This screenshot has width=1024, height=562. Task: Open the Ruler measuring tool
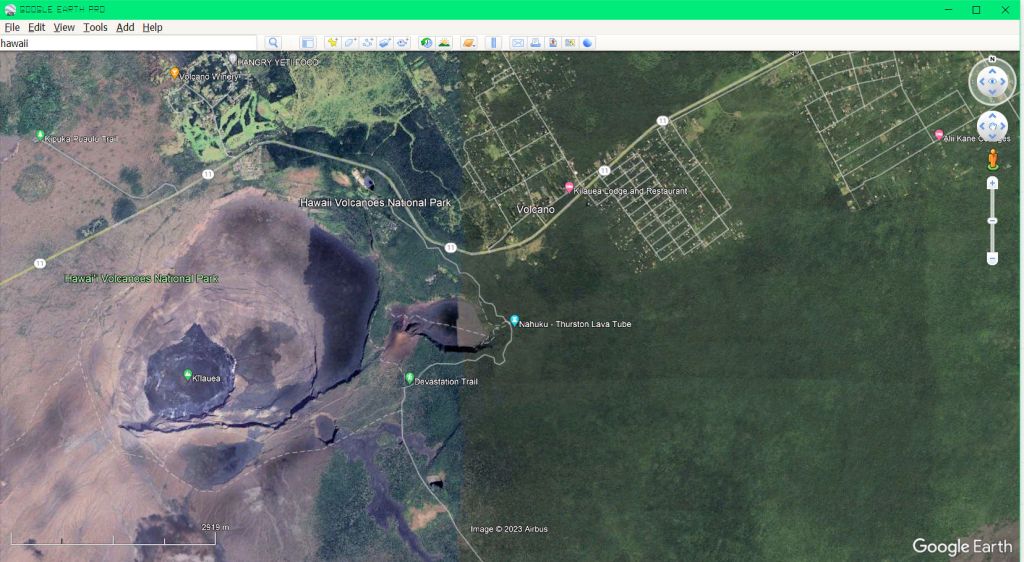click(x=493, y=43)
